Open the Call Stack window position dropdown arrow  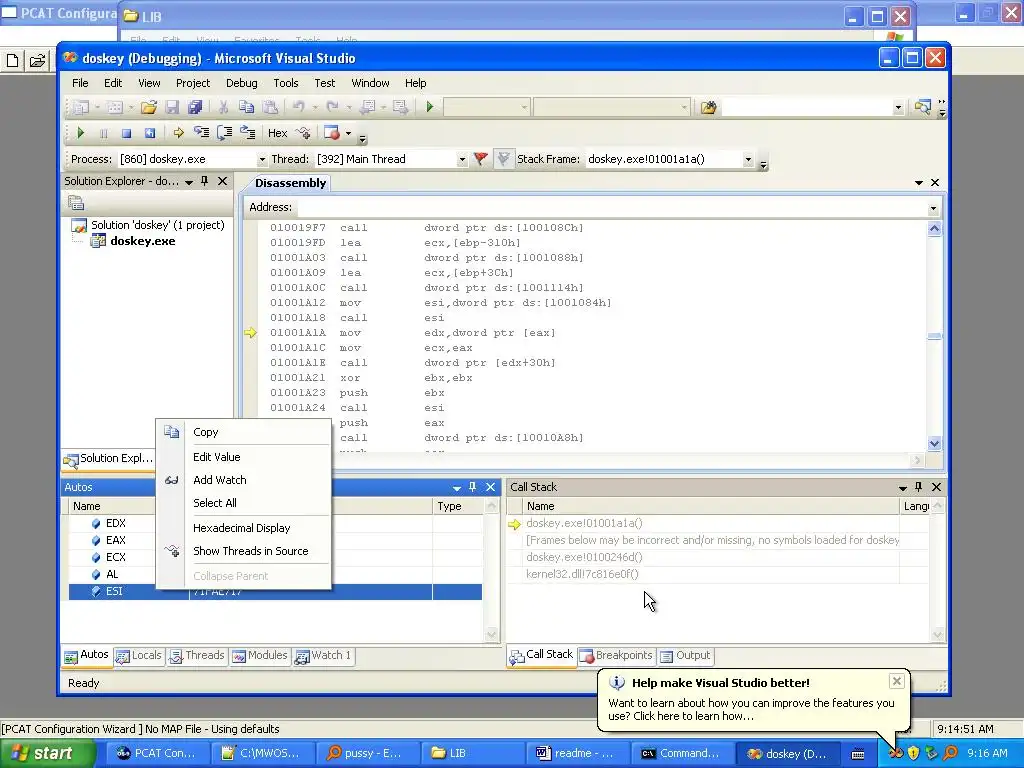903,488
